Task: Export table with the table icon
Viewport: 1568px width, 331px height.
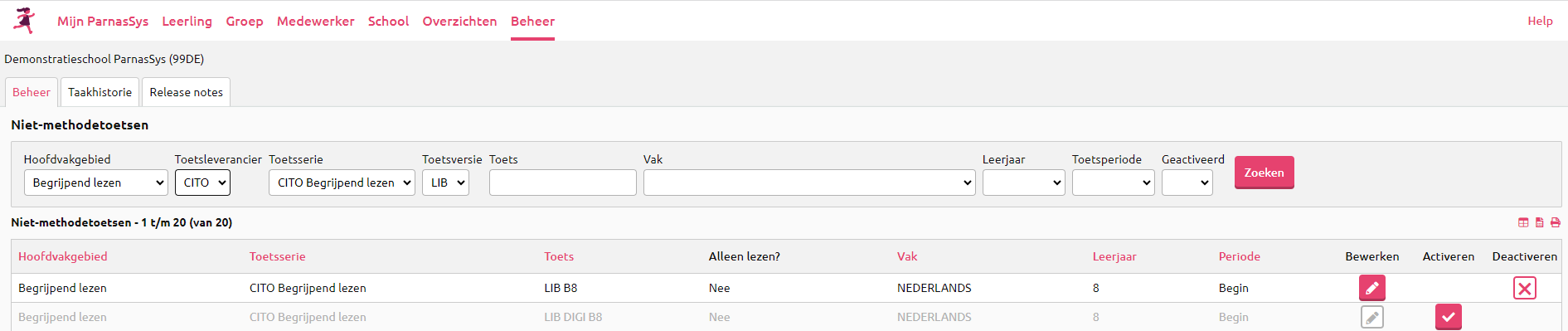Action: (x=1523, y=222)
